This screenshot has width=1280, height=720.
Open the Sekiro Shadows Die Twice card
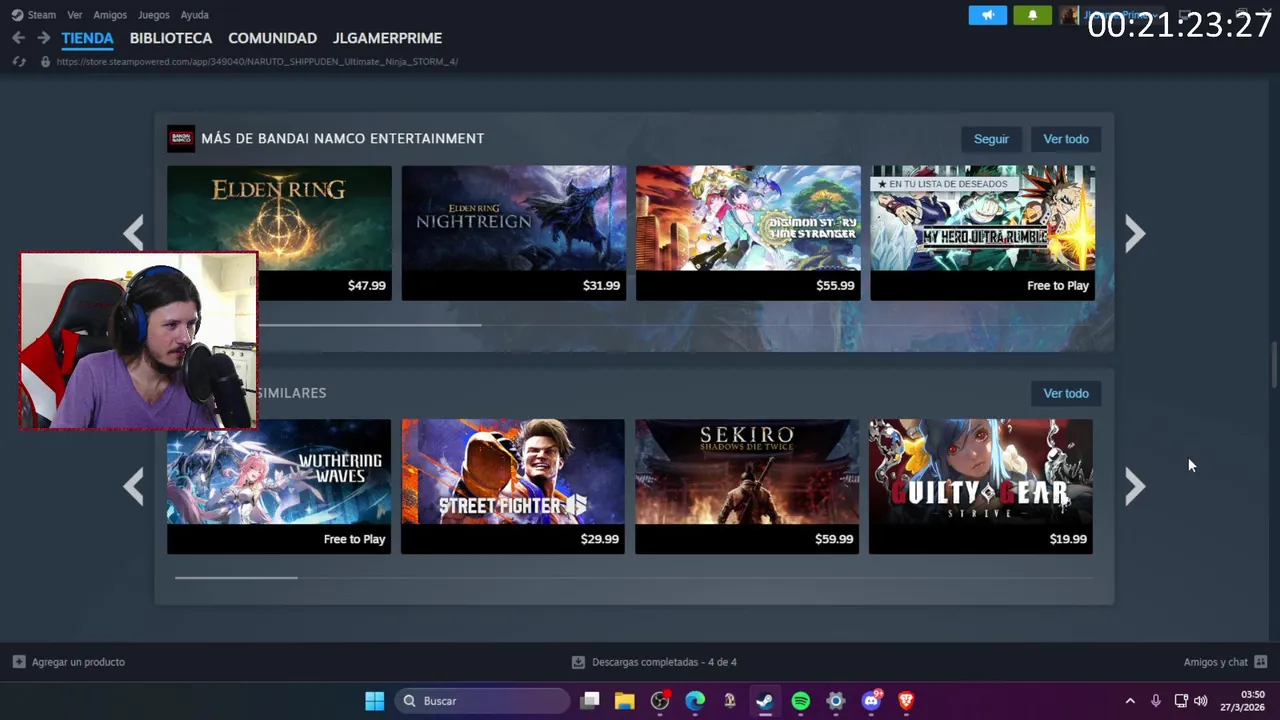click(747, 487)
